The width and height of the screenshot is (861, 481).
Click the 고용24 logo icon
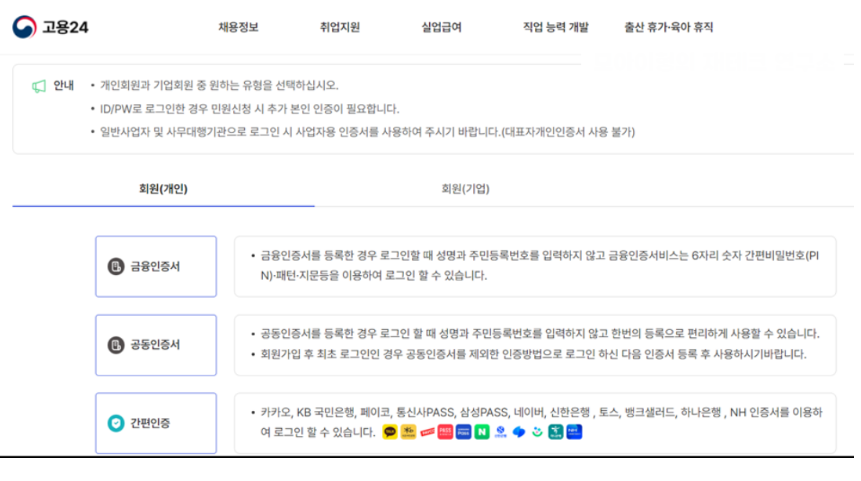point(24,27)
